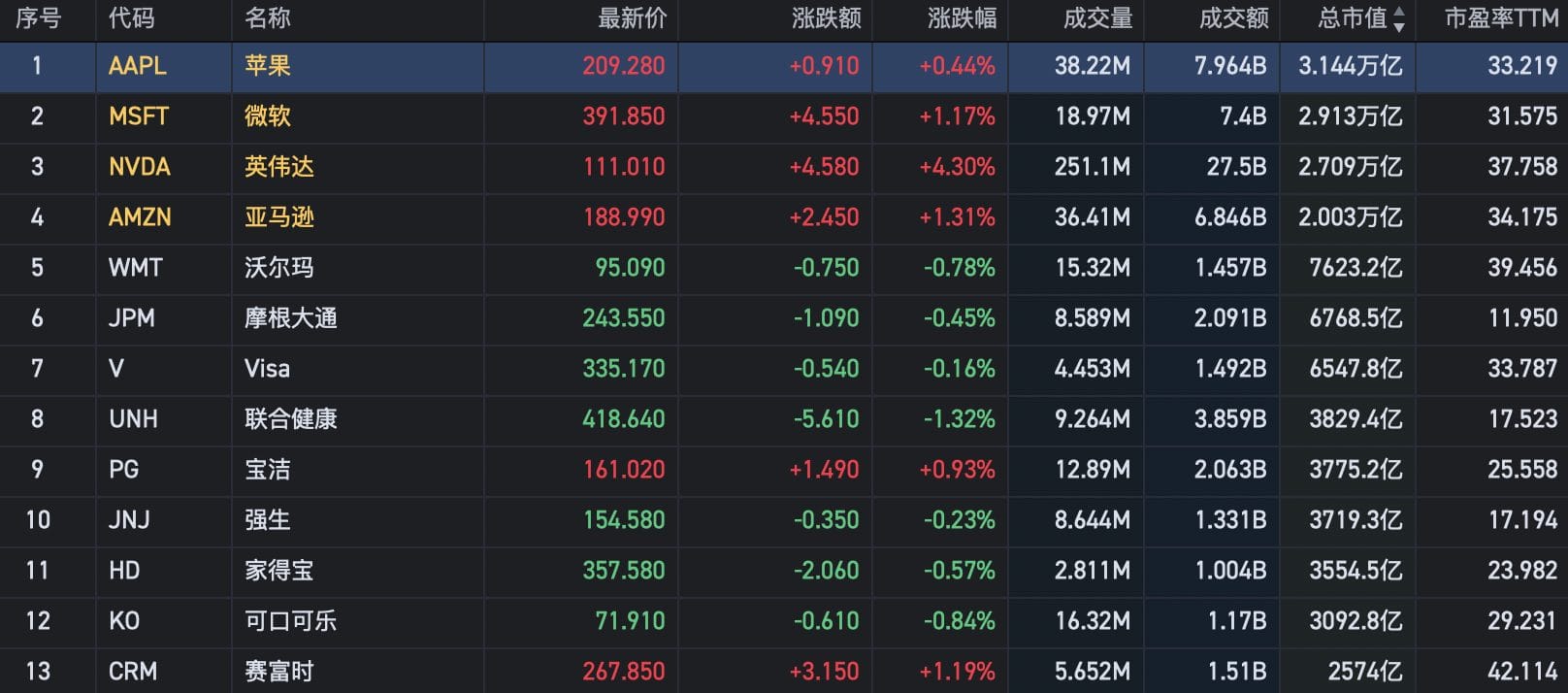
Task: Open the 亚马逊 stock name
Action: coord(279,217)
